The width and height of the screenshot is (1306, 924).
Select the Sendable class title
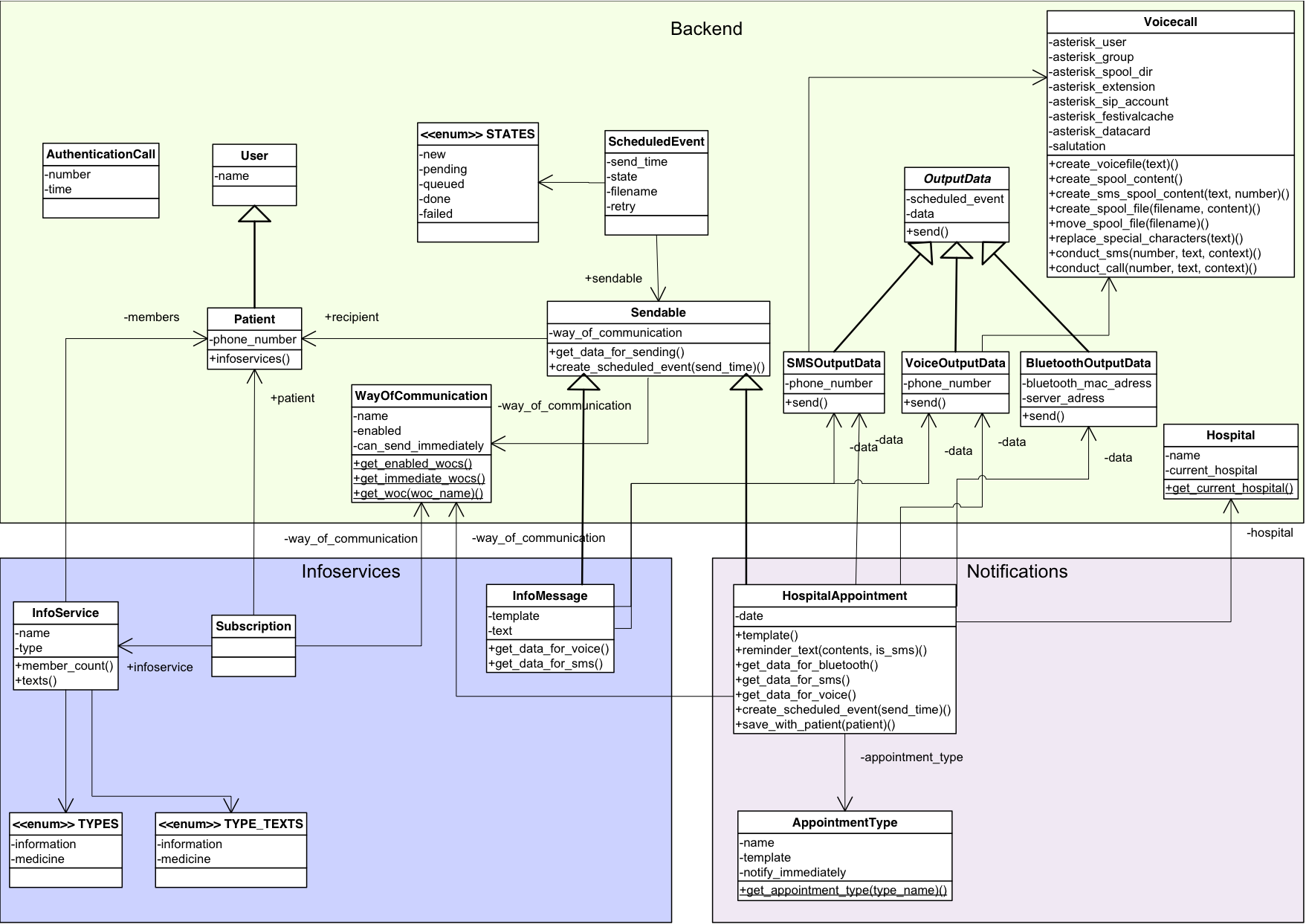pos(657,312)
